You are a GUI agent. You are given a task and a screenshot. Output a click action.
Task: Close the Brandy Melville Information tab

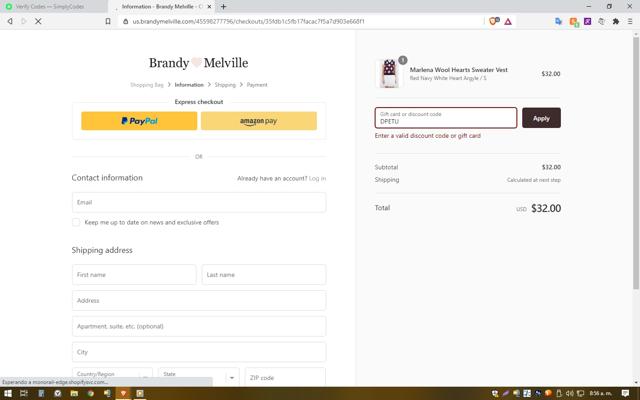209,7
